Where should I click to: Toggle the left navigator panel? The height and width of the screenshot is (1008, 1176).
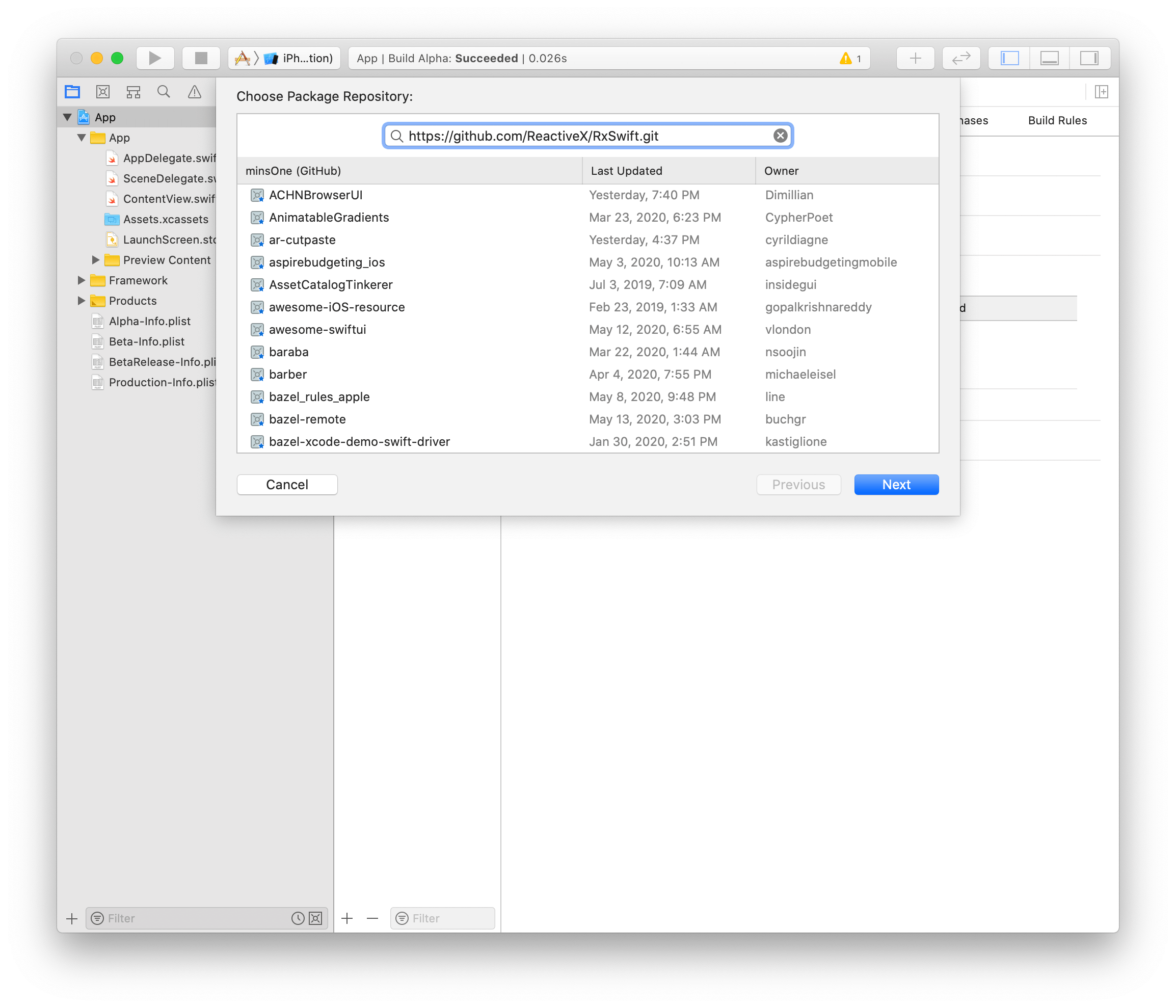pyautogui.click(x=1009, y=58)
